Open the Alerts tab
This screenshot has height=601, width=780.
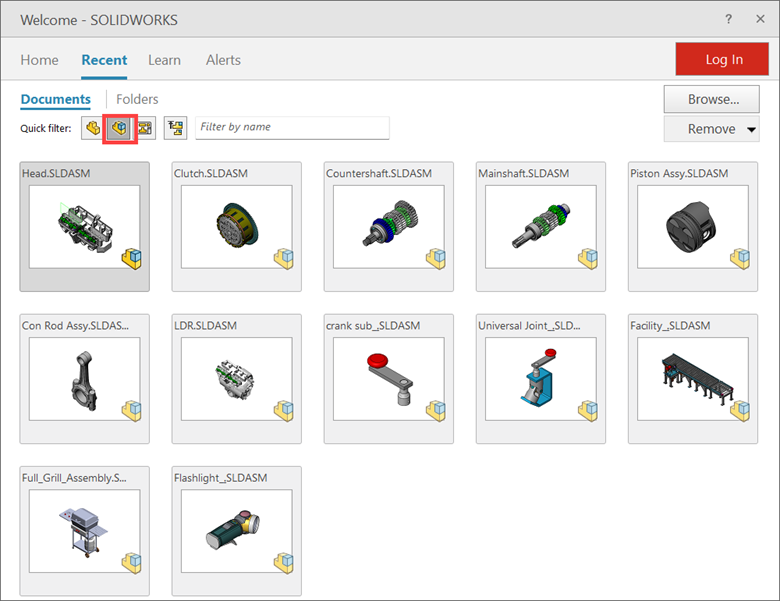[223, 60]
